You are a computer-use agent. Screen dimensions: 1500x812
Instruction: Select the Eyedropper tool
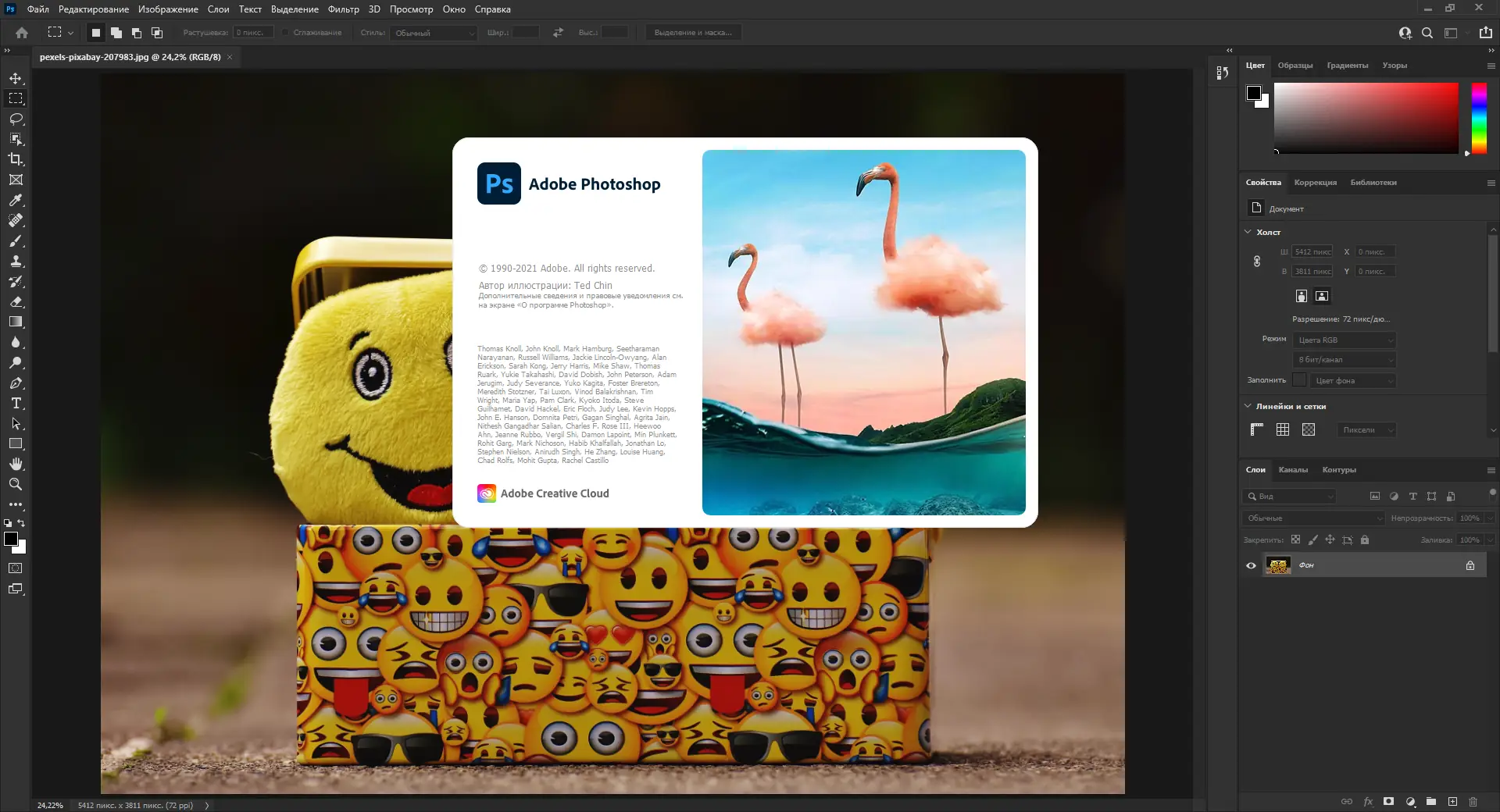(16, 200)
